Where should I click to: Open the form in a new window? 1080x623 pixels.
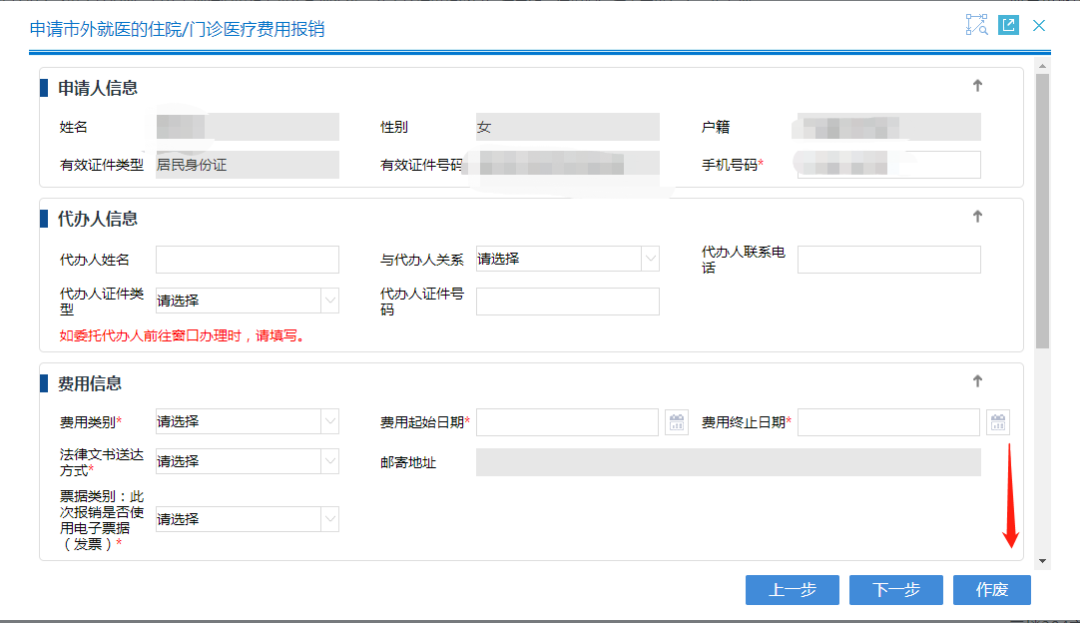1008,25
